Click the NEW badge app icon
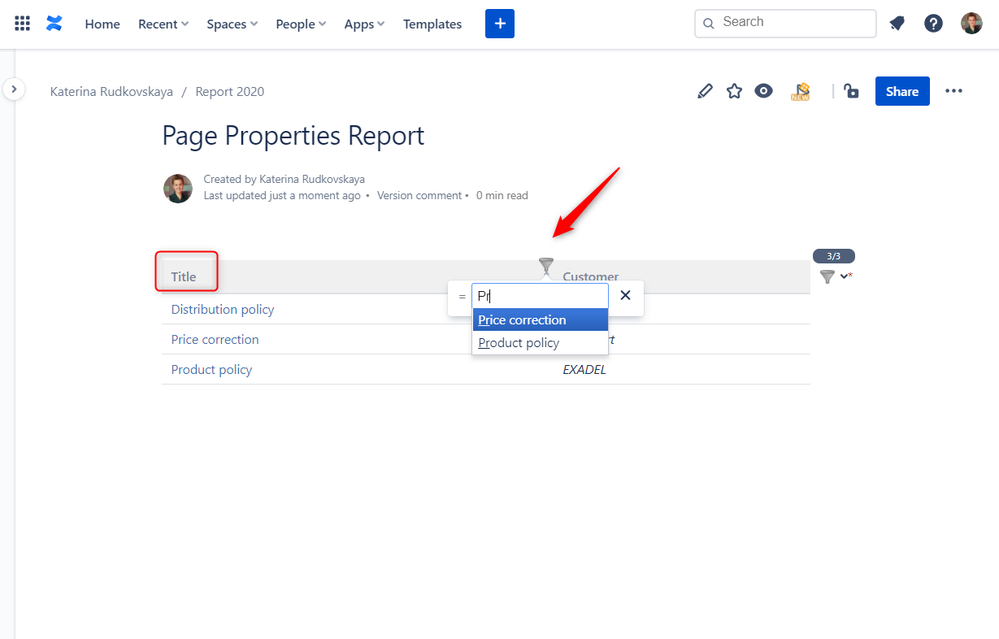 coord(800,92)
